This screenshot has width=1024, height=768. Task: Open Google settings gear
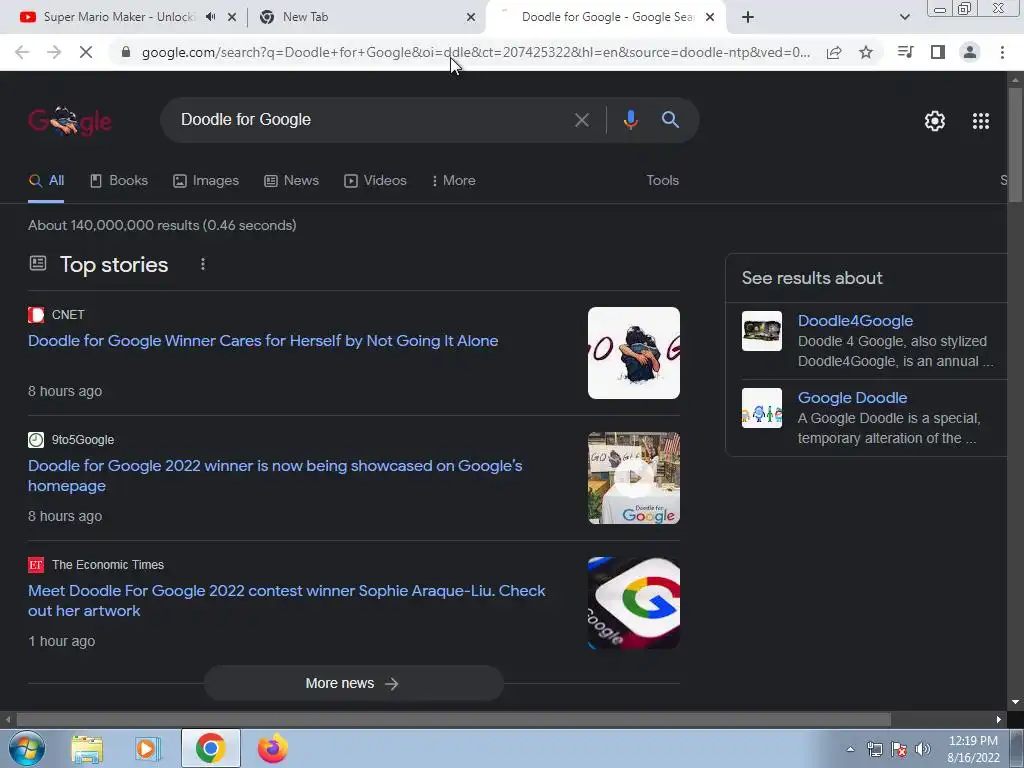click(935, 121)
